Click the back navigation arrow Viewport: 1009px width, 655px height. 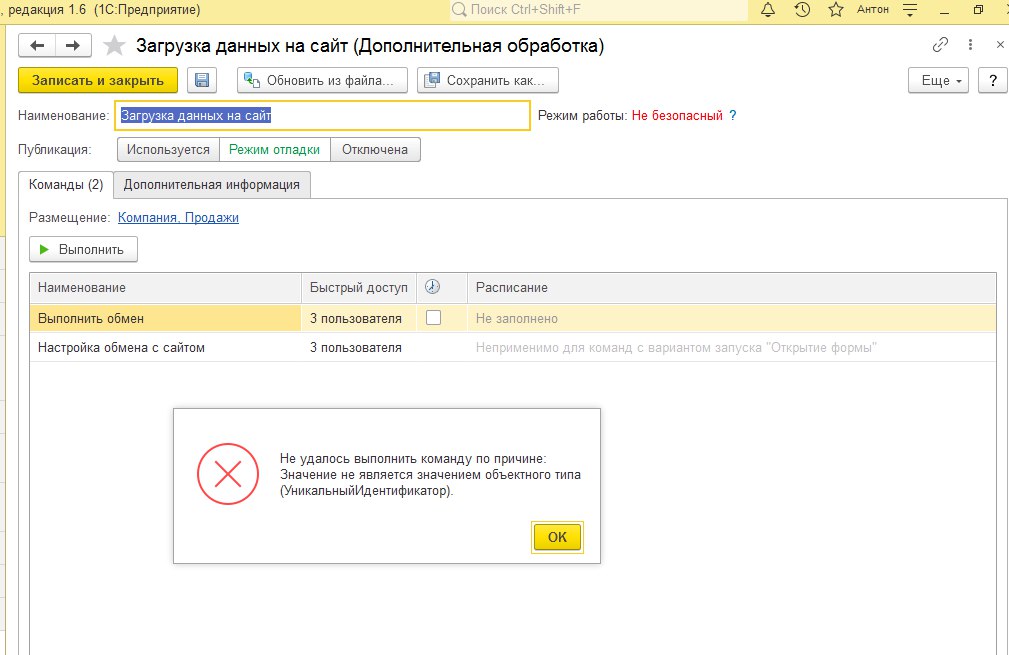coord(37,46)
